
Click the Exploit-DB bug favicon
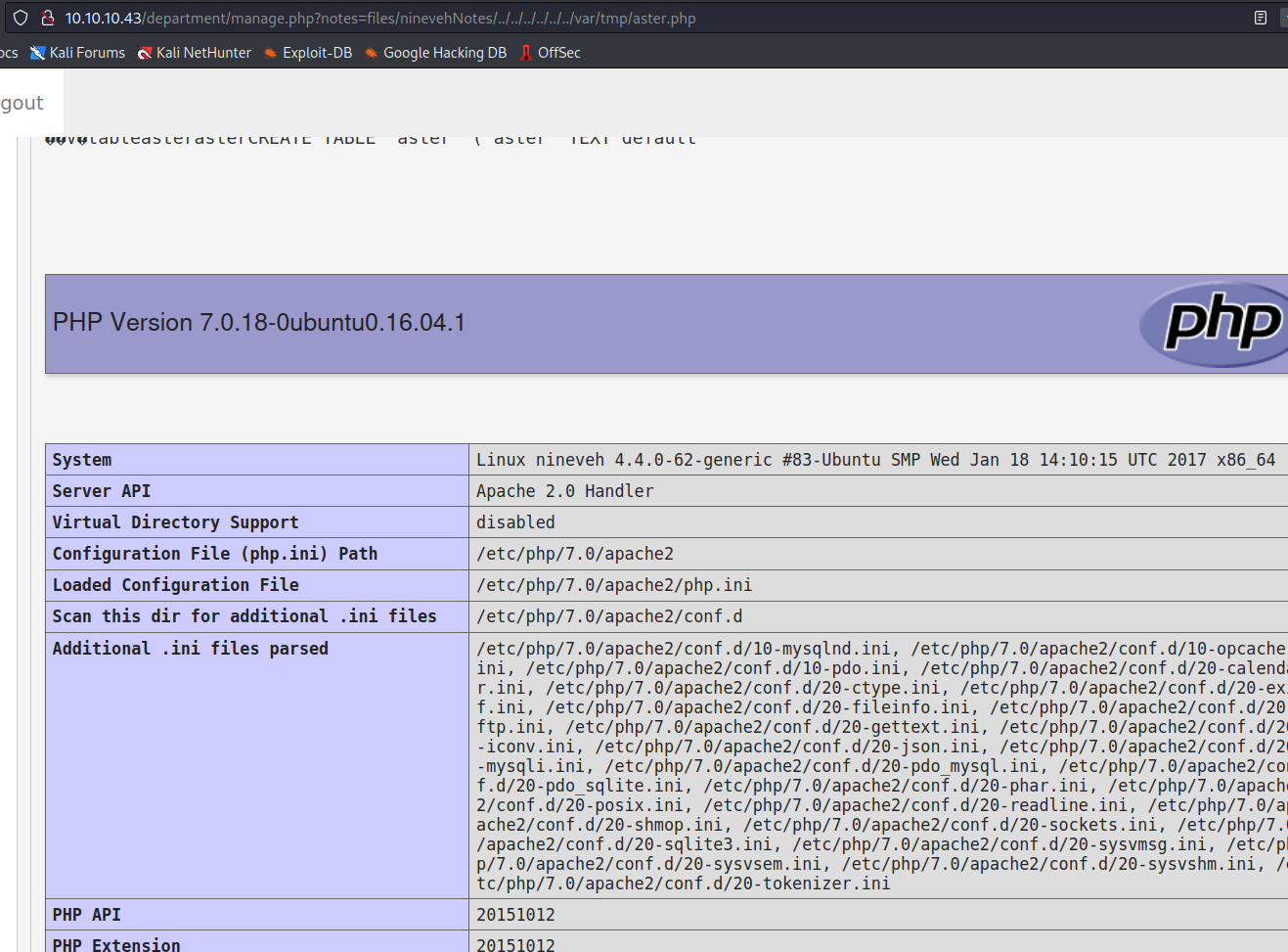coord(271,53)
